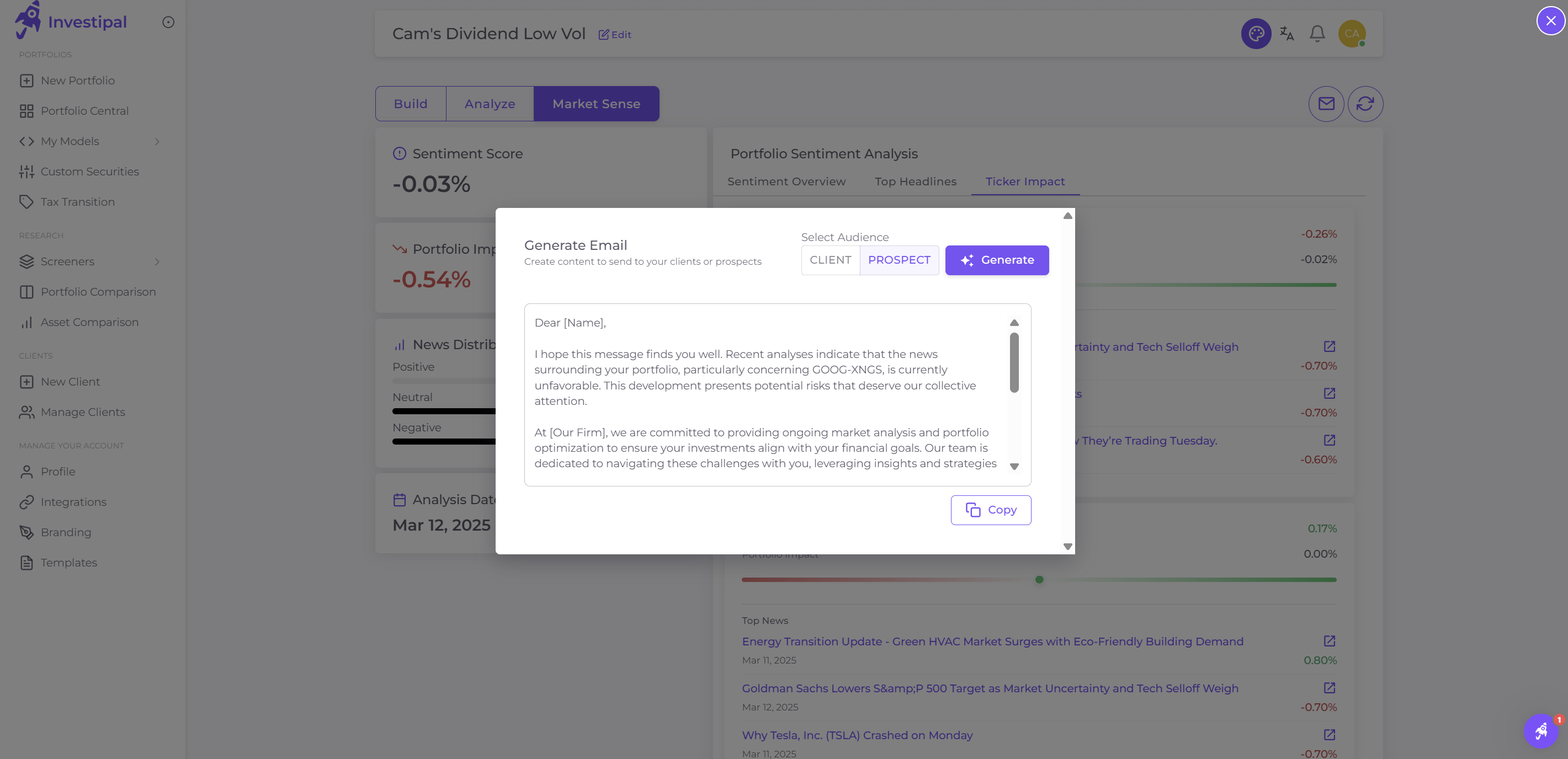The image size is (1568, 759).
Task: Switch to the Analyze mode toggle
Action: coord(490,103)
